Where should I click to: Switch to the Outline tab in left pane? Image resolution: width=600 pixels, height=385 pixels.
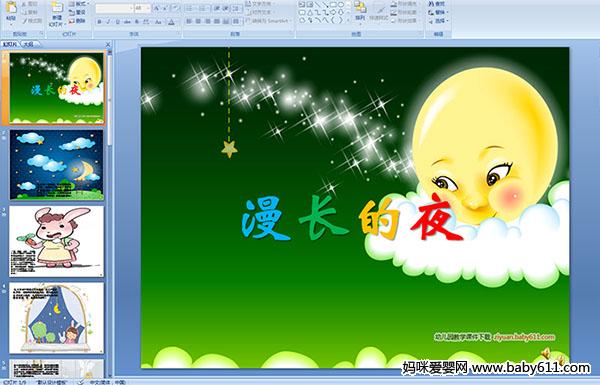(27, 44)
